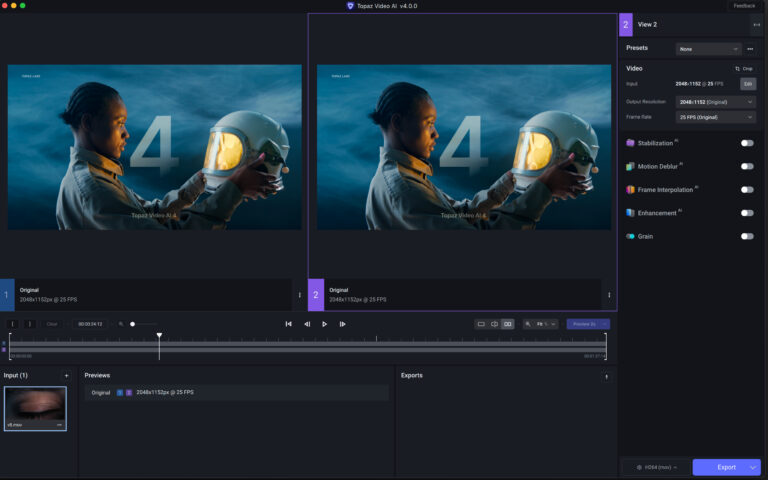The height and width of the screenshot is (480, 768).
Task: Click the Enhancement icon
Action: 630,213
